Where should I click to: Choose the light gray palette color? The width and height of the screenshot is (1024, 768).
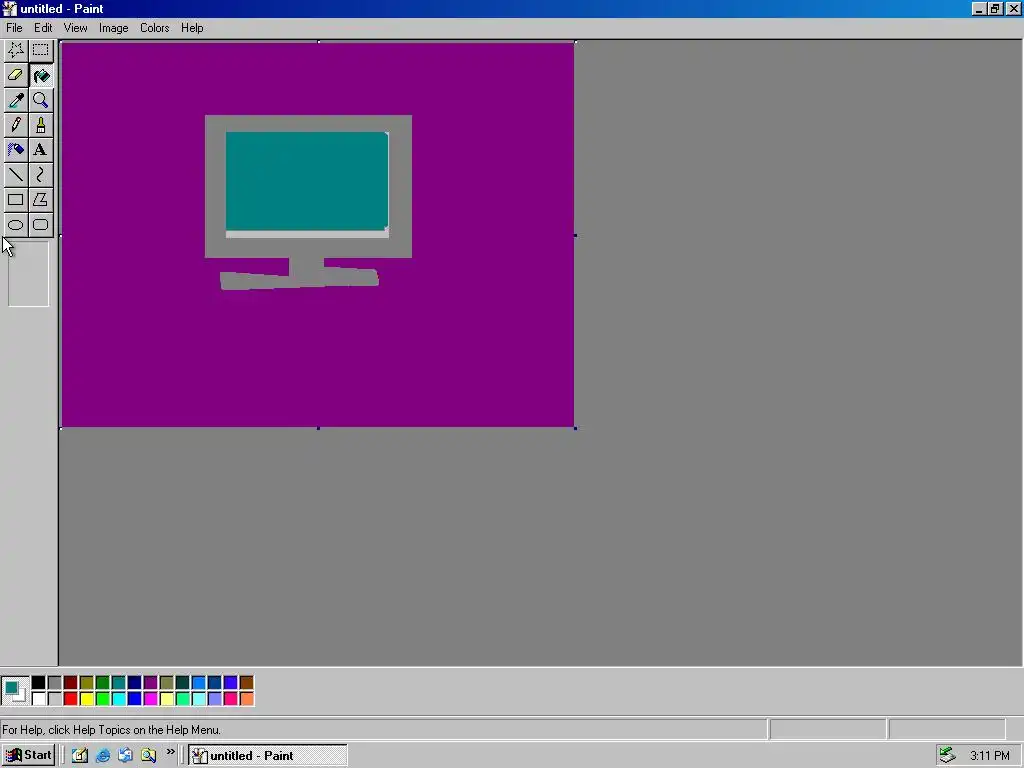tap(55, 699)
